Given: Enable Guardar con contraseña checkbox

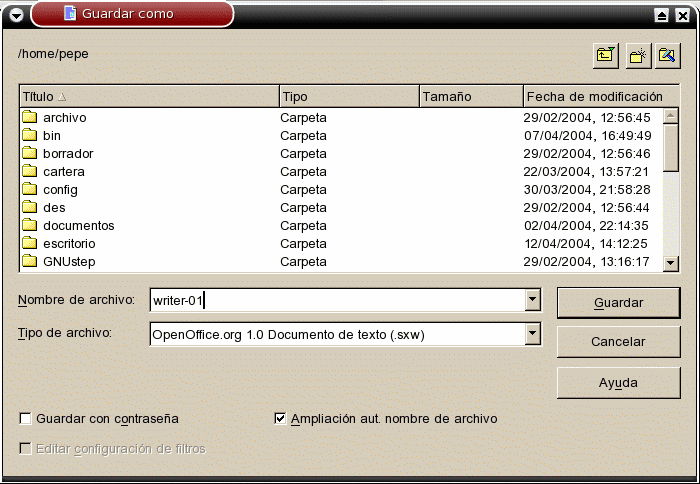Looking at the screenshot, I should pyautogui.click(x=26, y=419).
